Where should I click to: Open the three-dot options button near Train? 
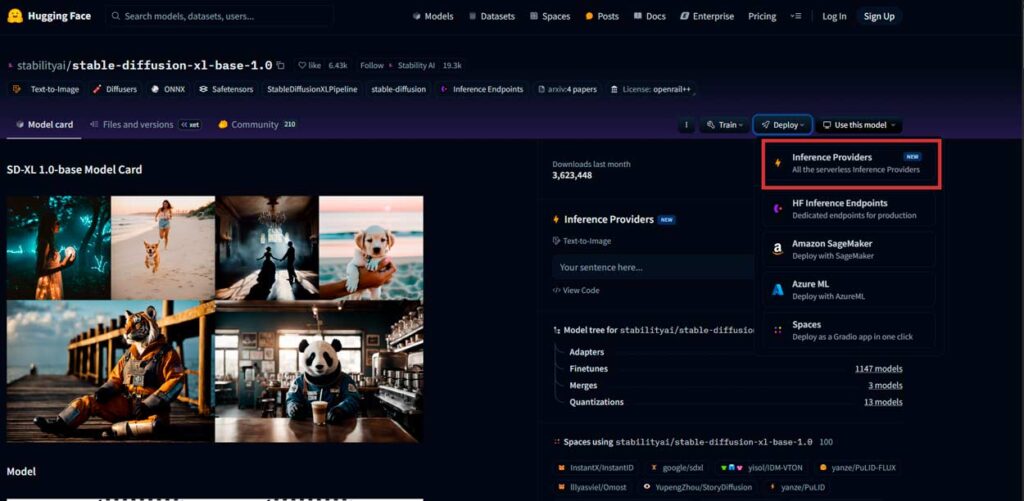click(x=686, y=125)
